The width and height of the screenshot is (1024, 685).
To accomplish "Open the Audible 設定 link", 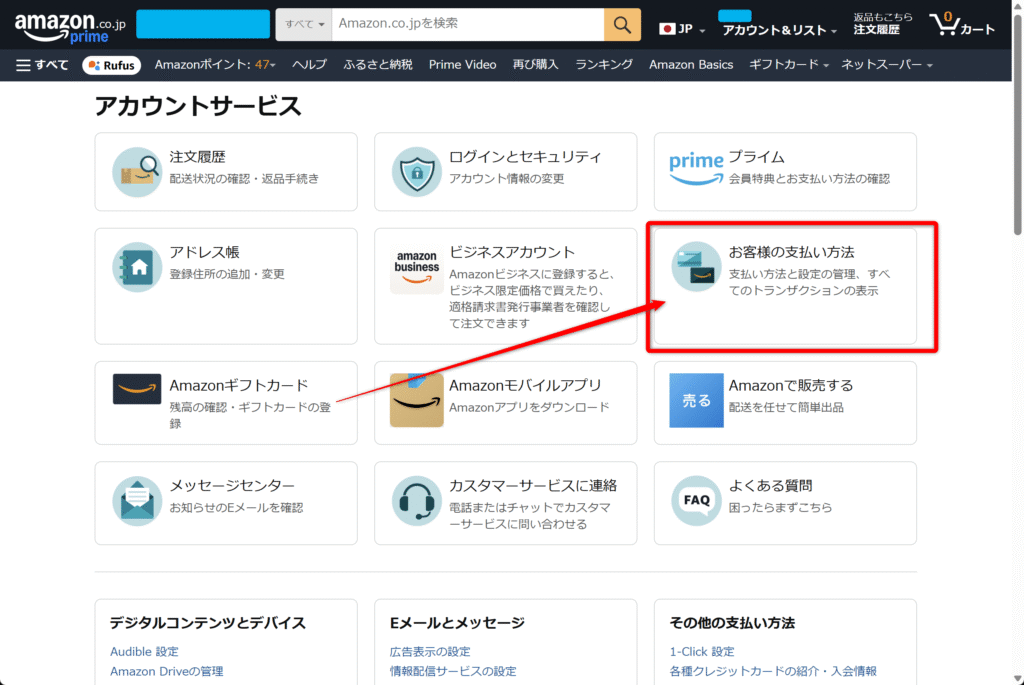I will [x=144, y=652].
